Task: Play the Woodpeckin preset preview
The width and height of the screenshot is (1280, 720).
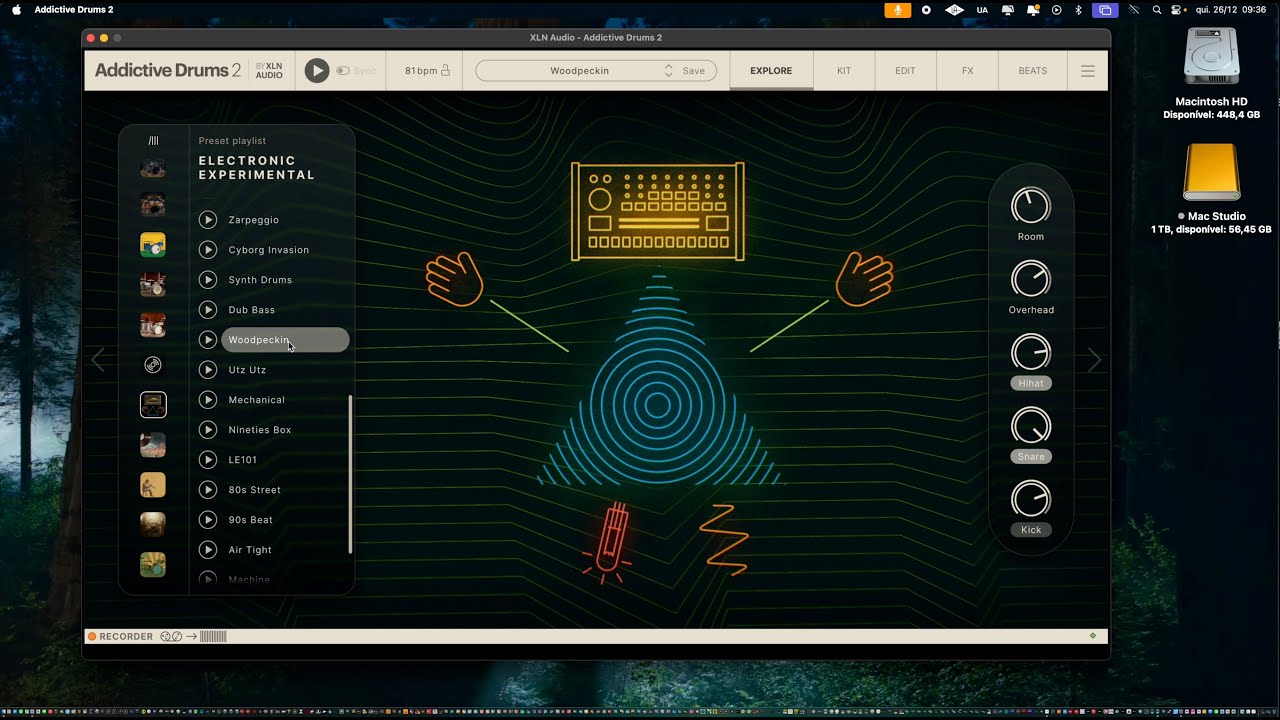Action: tap(208, 340)
